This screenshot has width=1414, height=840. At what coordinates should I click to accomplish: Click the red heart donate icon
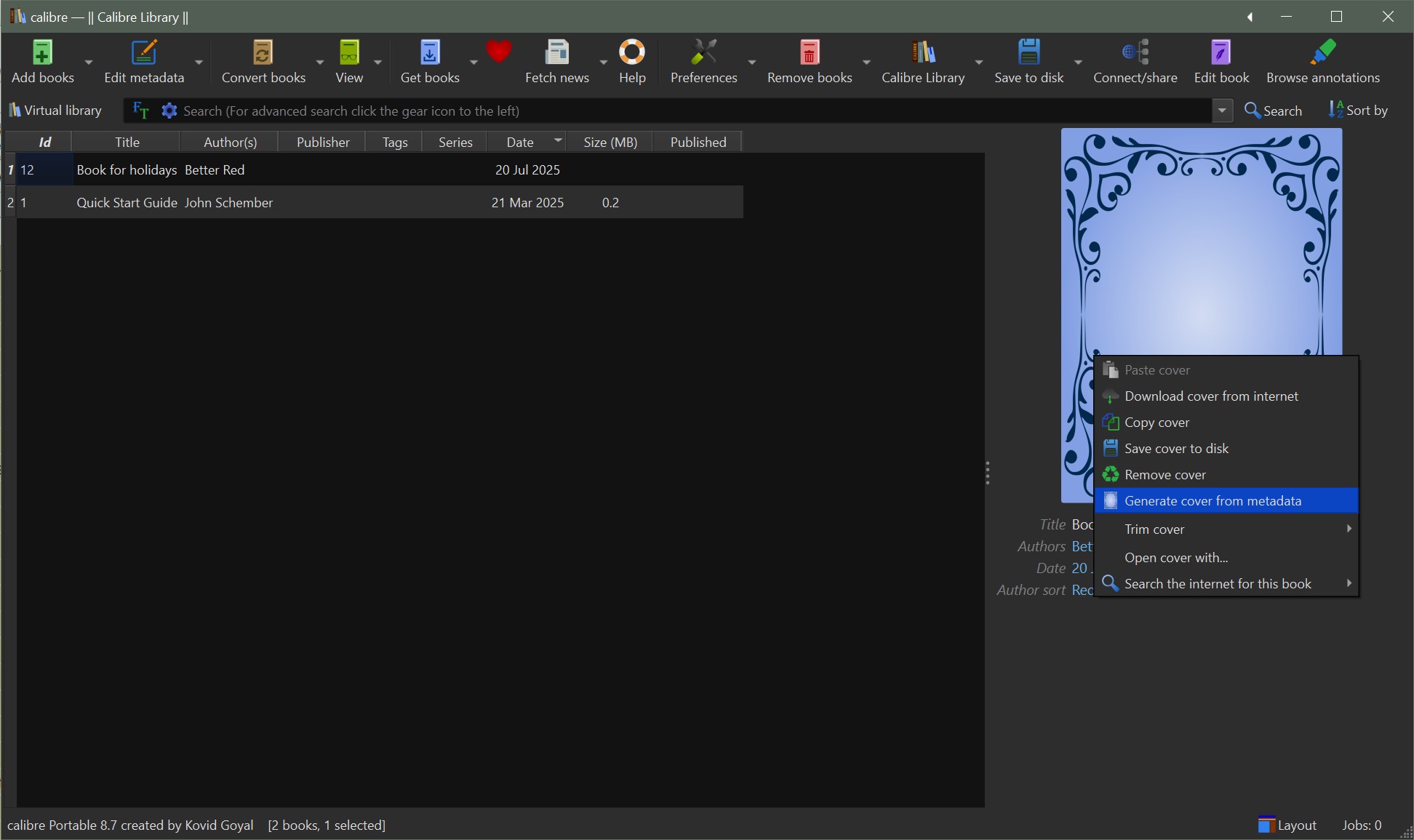[x=499, y=52]
